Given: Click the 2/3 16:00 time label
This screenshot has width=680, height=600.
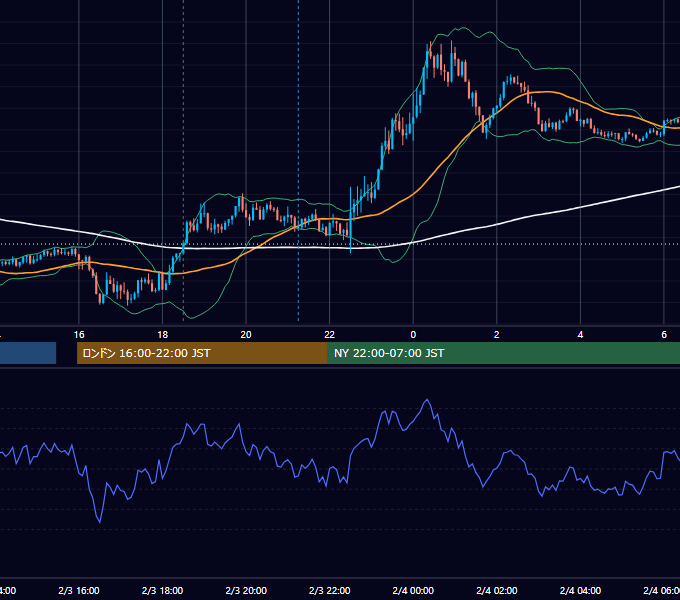Looking at the screenshot, I should 79,590.
